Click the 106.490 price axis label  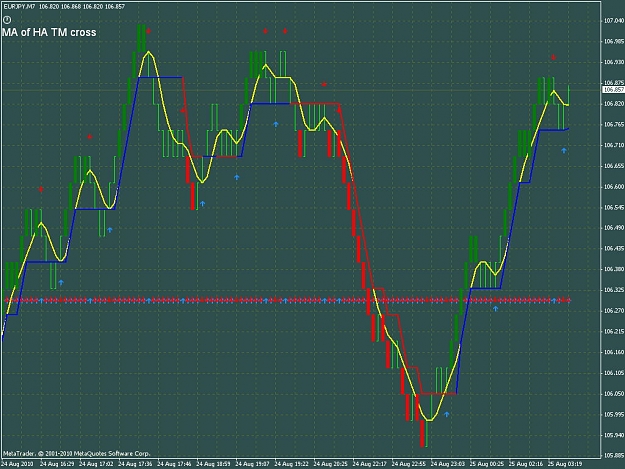pyautogui.click(x=614, y=228)
